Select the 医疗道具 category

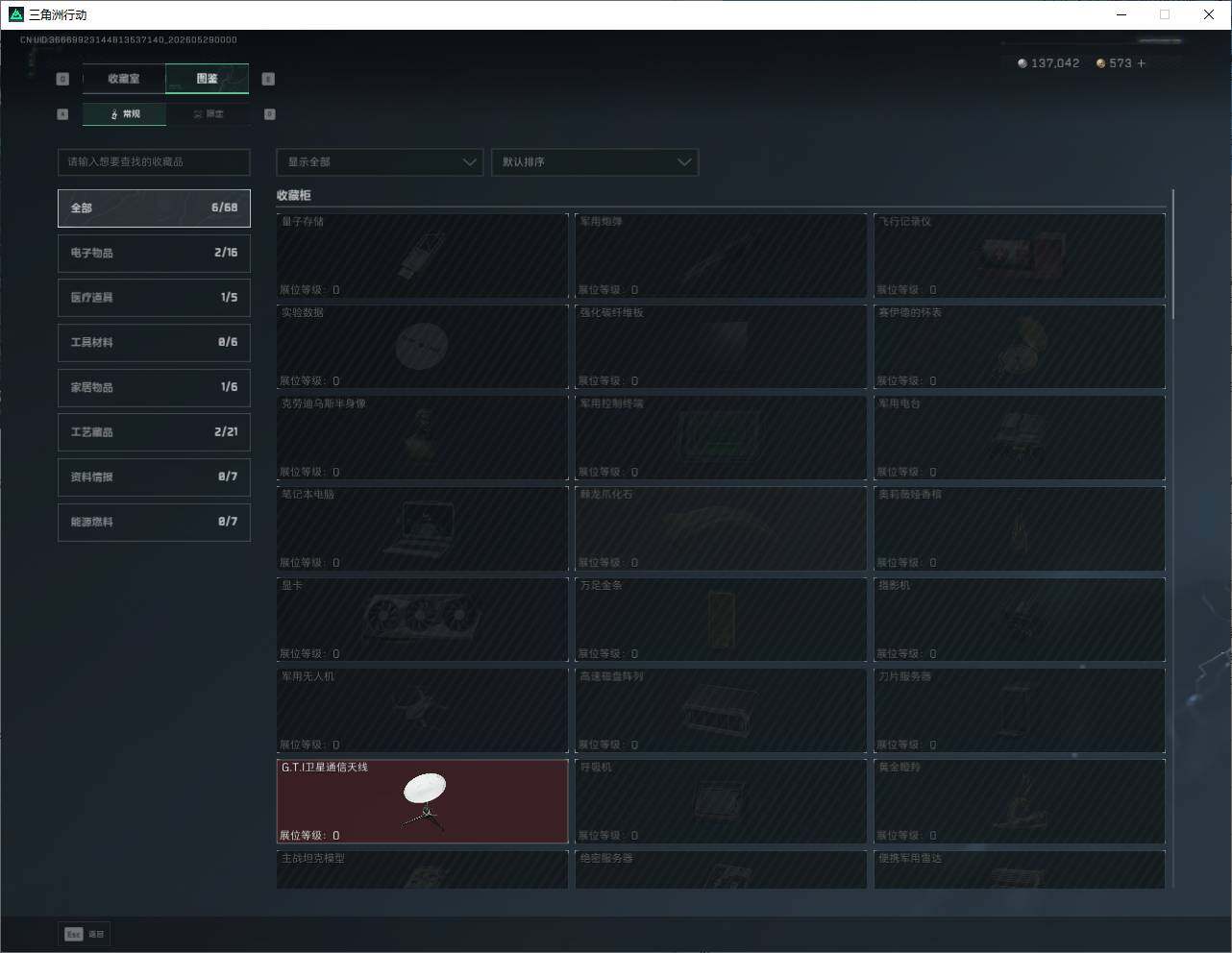click(x=154, y=298)
